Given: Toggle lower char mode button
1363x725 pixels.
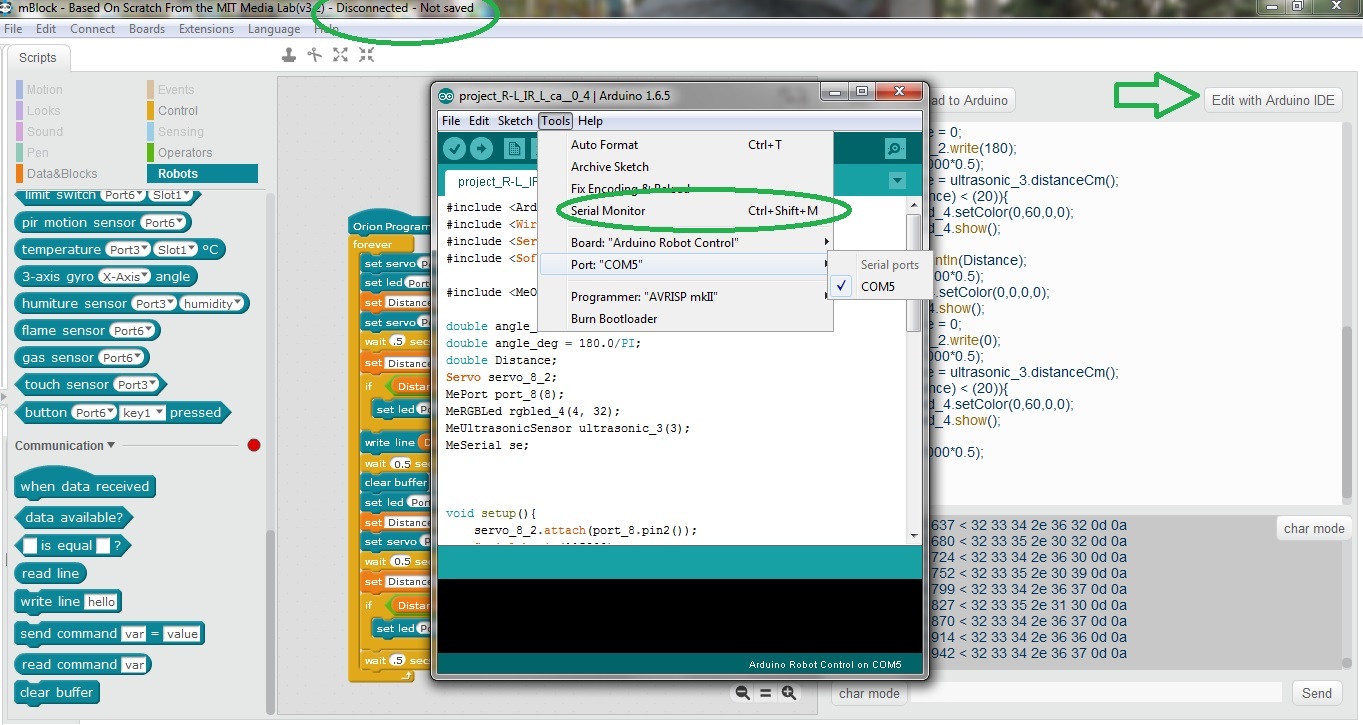Looking at the screenshot, I should pos(869,693).
